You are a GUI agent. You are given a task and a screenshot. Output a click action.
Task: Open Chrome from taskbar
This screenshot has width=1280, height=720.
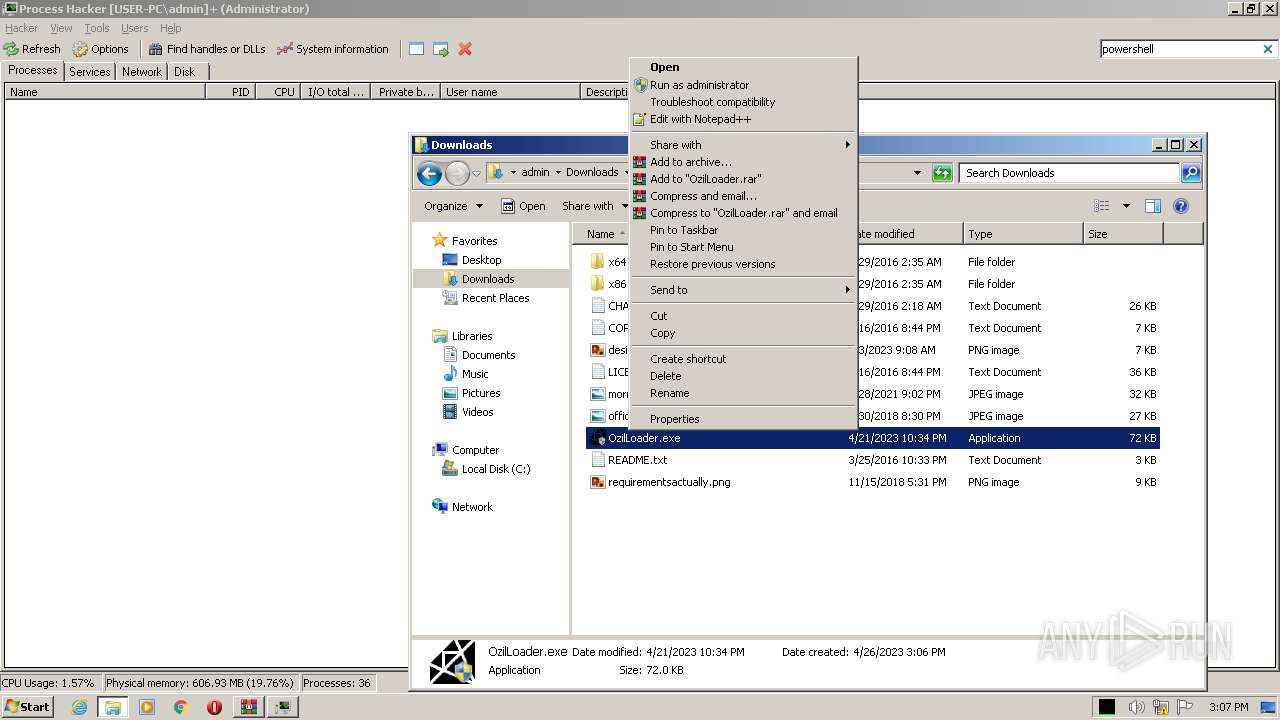[181, 707]
